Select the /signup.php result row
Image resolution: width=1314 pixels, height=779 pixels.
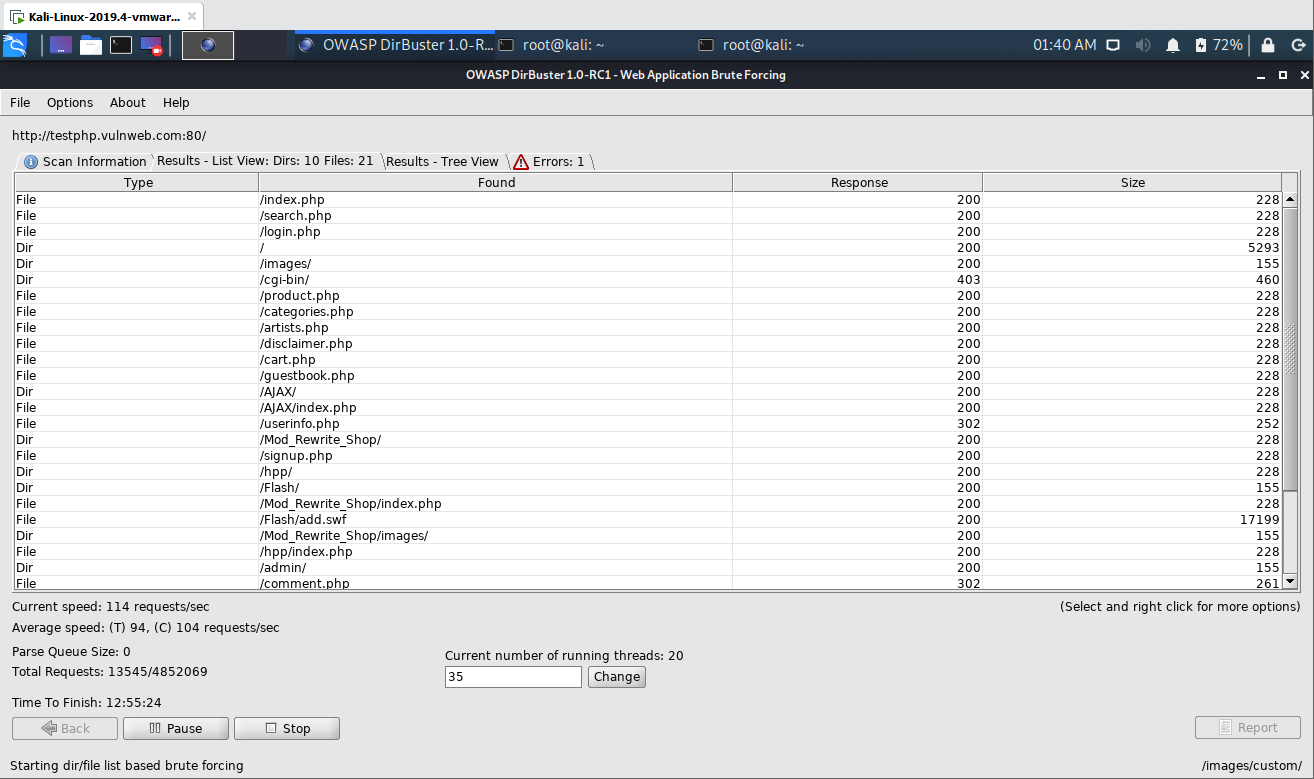[x=648, y=456]
